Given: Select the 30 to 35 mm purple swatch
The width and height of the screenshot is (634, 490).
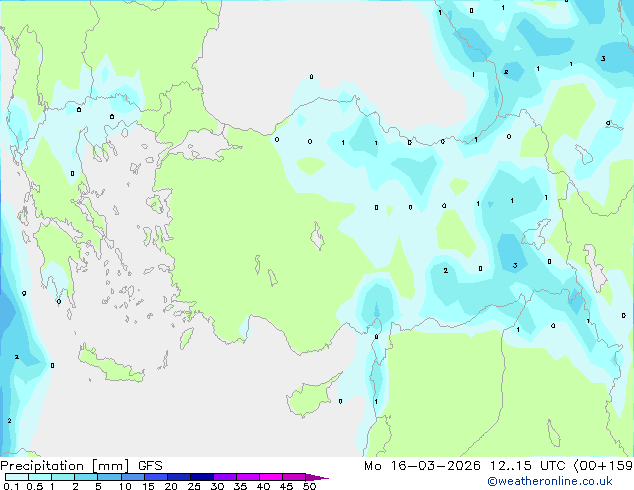Looking at the screenshot, I should [225, 477].
